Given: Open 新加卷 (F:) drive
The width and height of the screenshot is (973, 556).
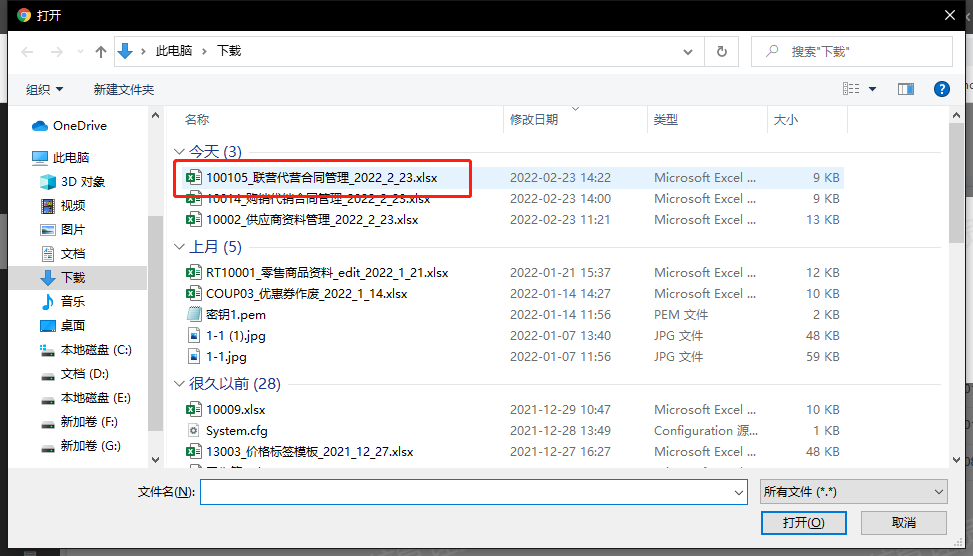Looking at the screenshot, I should tap(79, 422).
